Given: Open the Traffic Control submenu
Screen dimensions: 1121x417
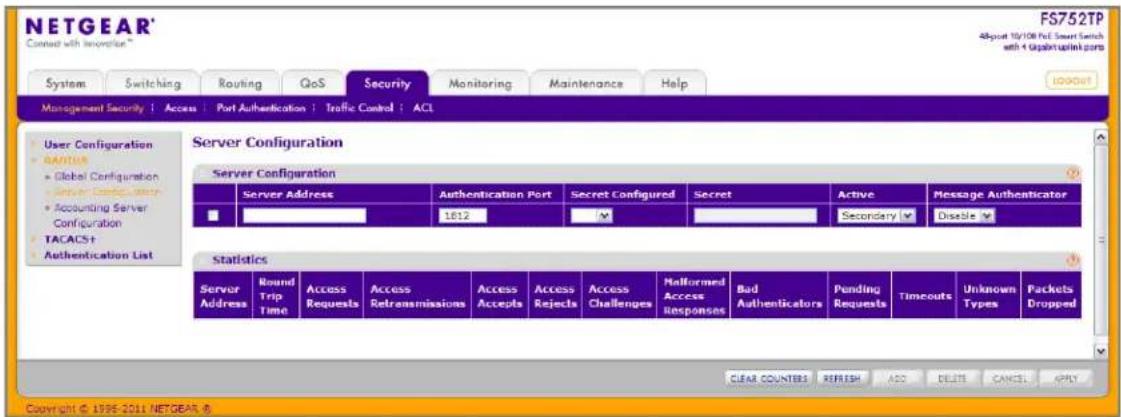Looking at the screenshot, I should tap(359, 109).
